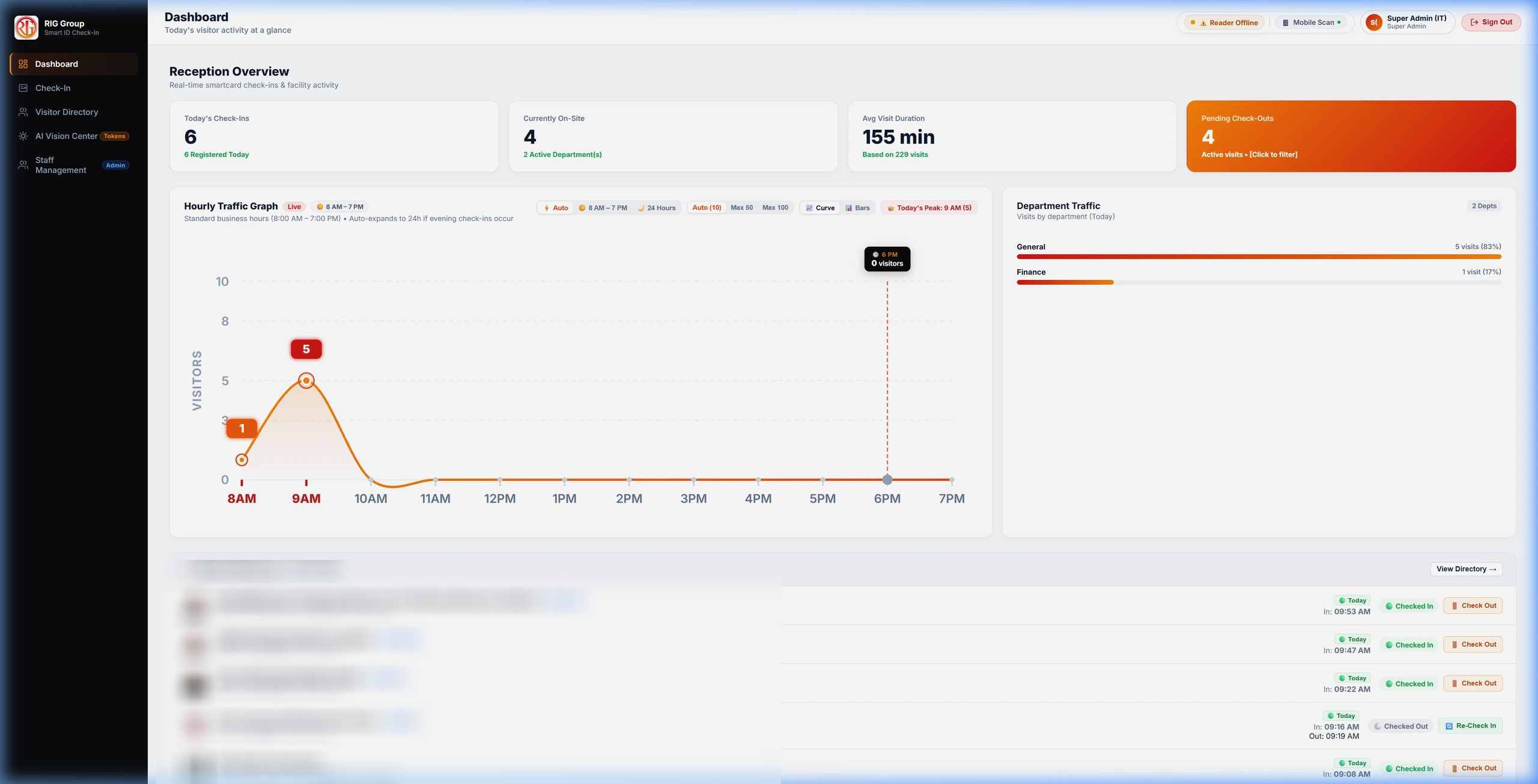
Task: Open AI Vision Center page
Action: 74,136
